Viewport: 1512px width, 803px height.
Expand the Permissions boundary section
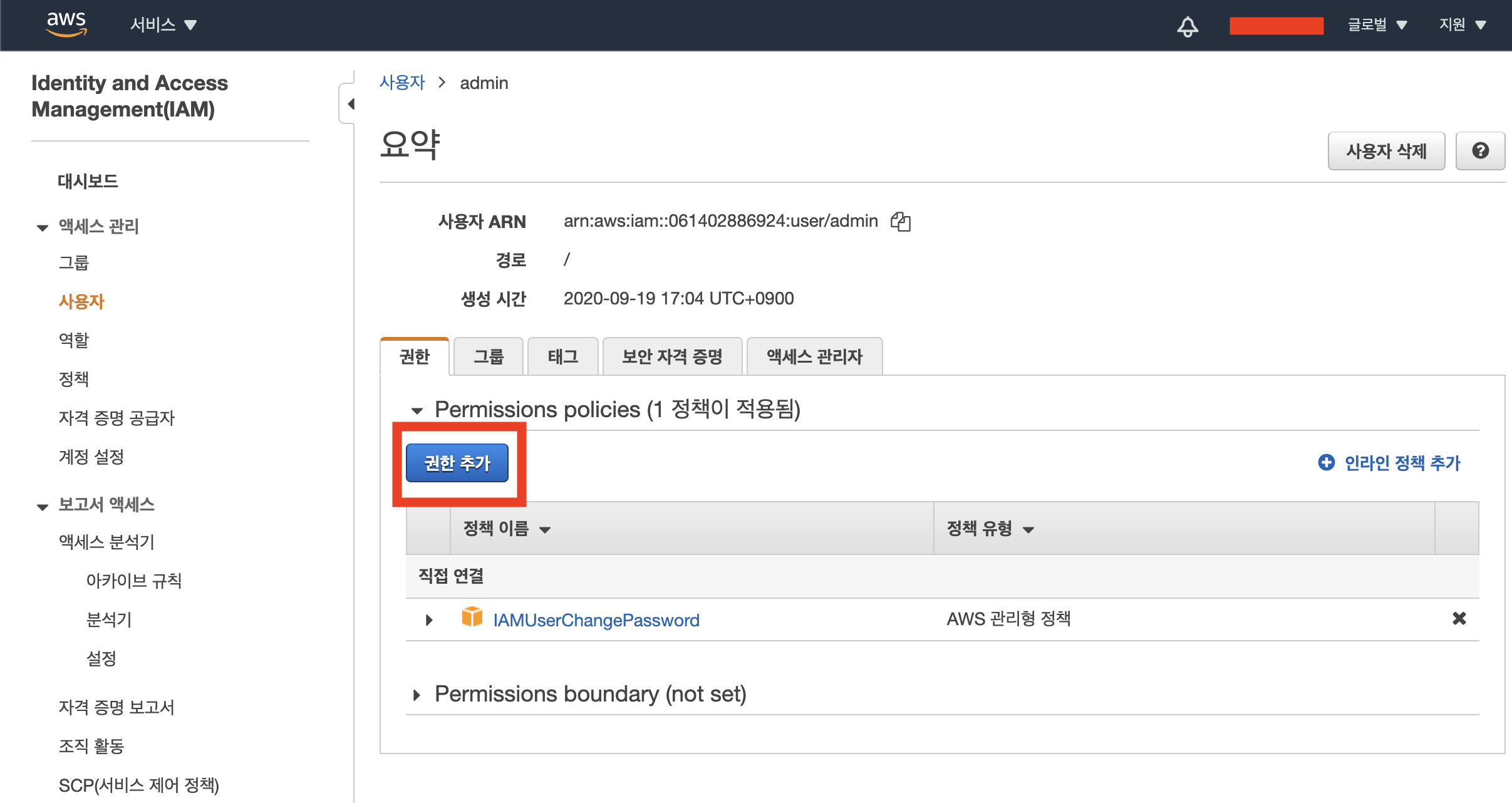(x=417, y=695)
